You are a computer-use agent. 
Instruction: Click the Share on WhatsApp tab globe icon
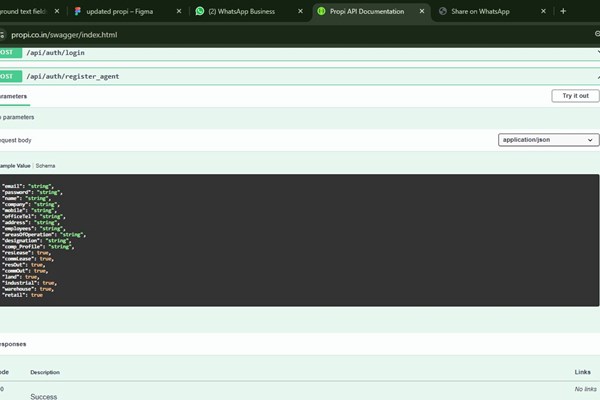443,11
